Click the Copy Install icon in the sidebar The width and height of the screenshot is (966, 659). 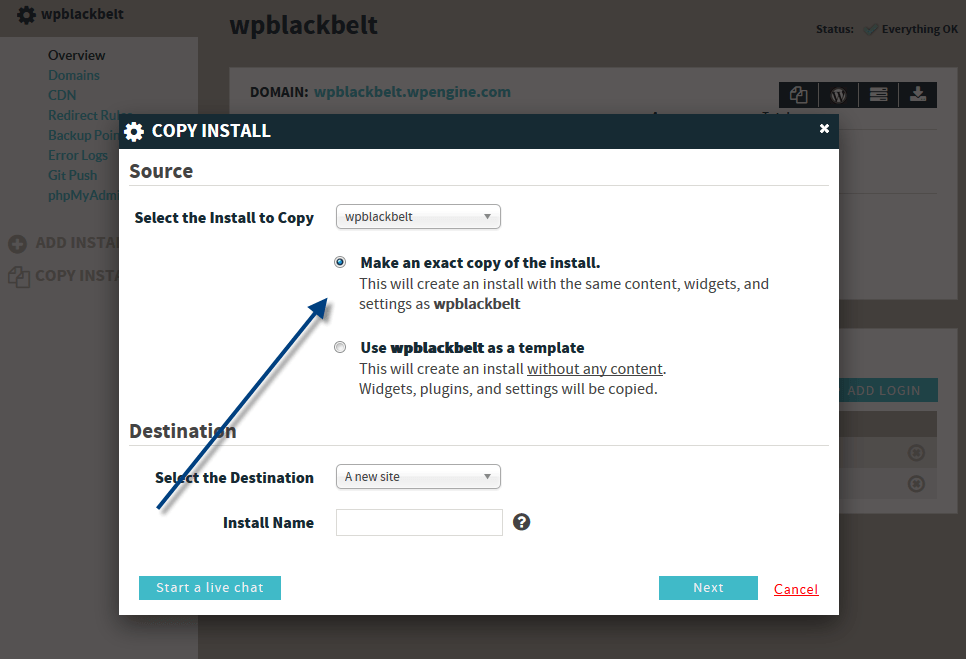tap(18, 277)
